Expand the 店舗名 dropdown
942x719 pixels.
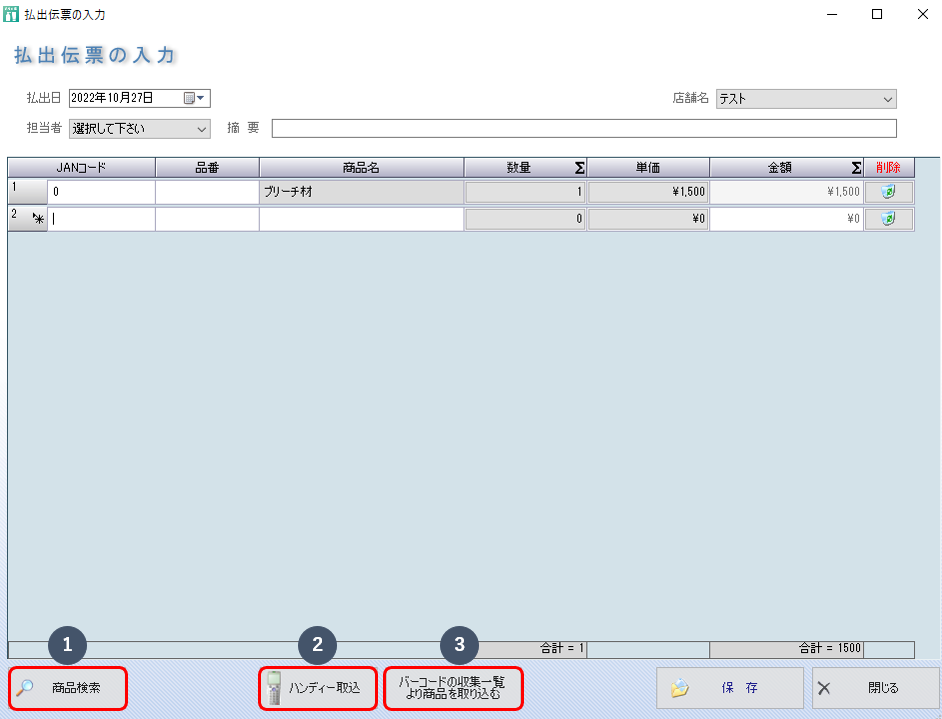tap(887, 99)
